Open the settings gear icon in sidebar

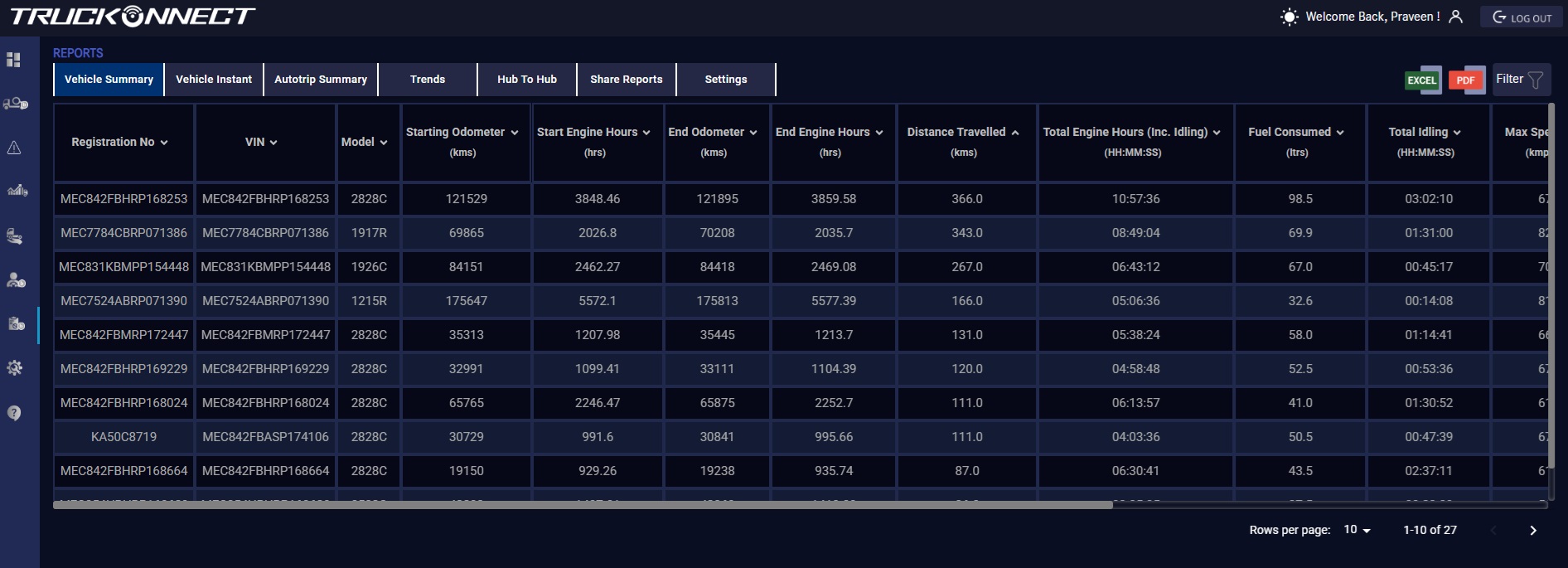point(14,367)
